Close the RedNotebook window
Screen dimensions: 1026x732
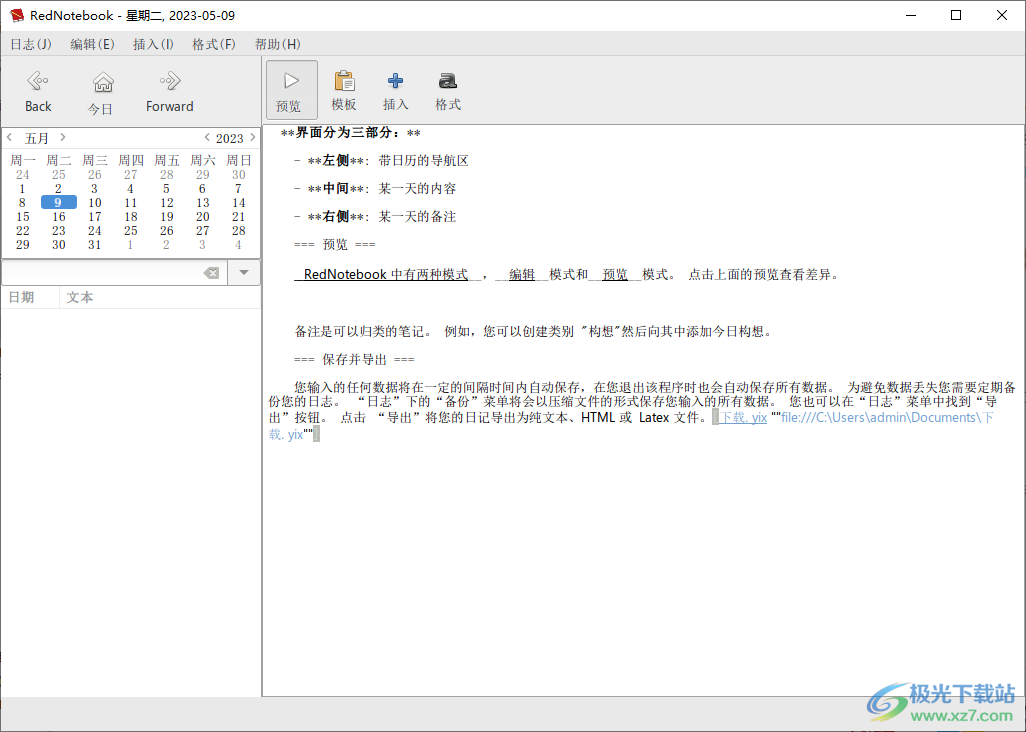[x=1002, y=15]
